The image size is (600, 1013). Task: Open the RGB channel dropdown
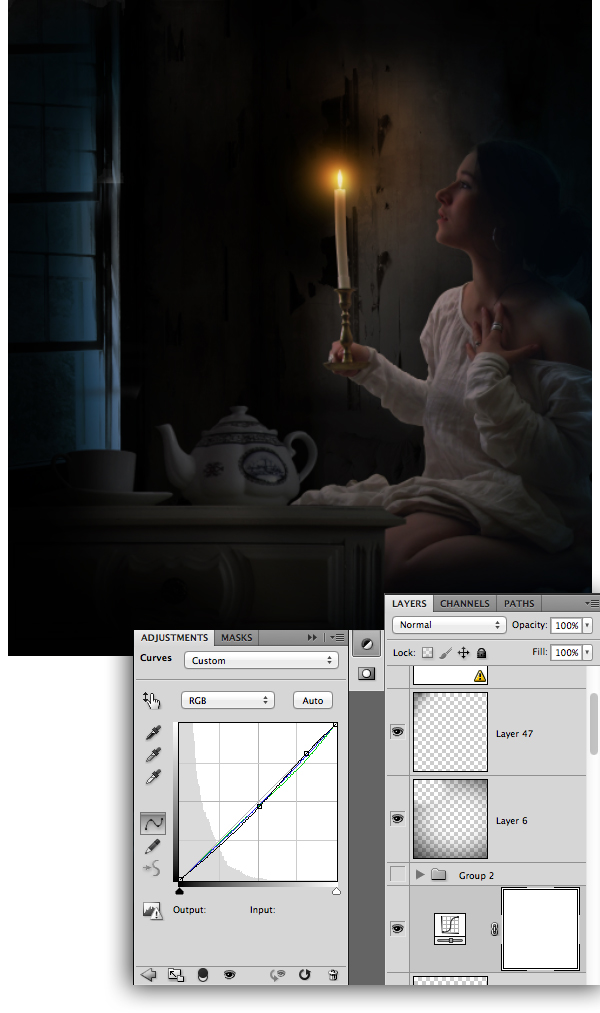(x=228, y=700)
